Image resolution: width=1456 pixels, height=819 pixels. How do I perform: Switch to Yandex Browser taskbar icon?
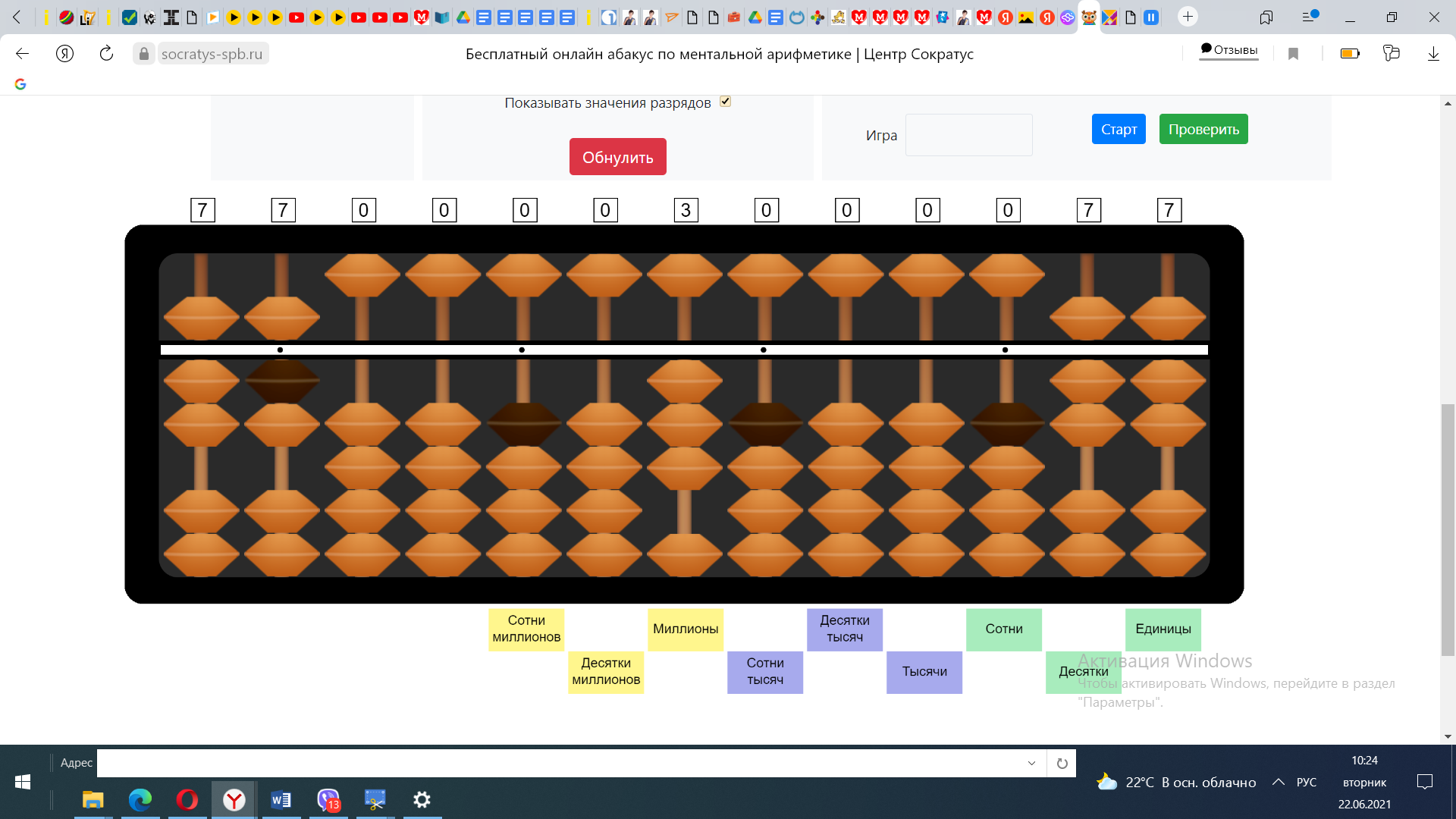tap(234, 800)
